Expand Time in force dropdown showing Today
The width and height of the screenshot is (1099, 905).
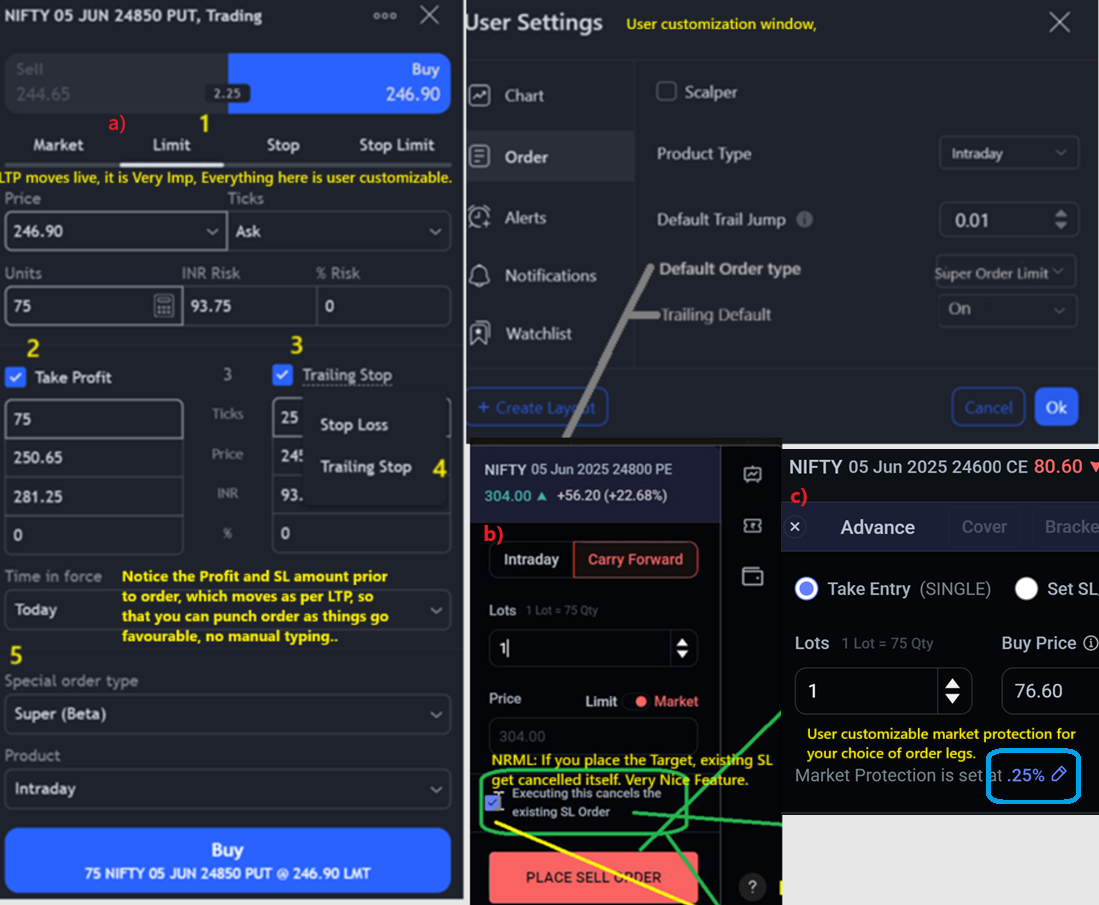tap(227, 609)
